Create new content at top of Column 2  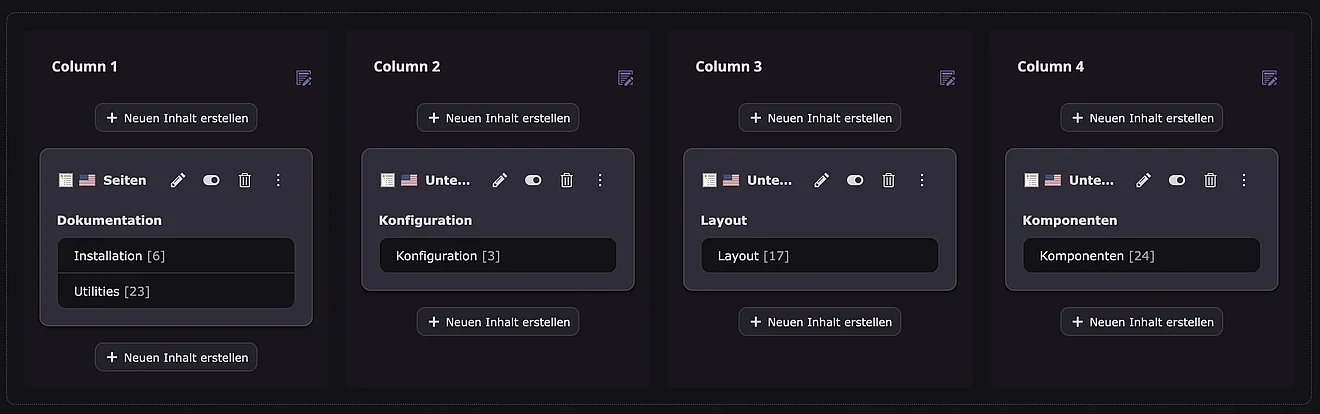click(x=498, y=118)
